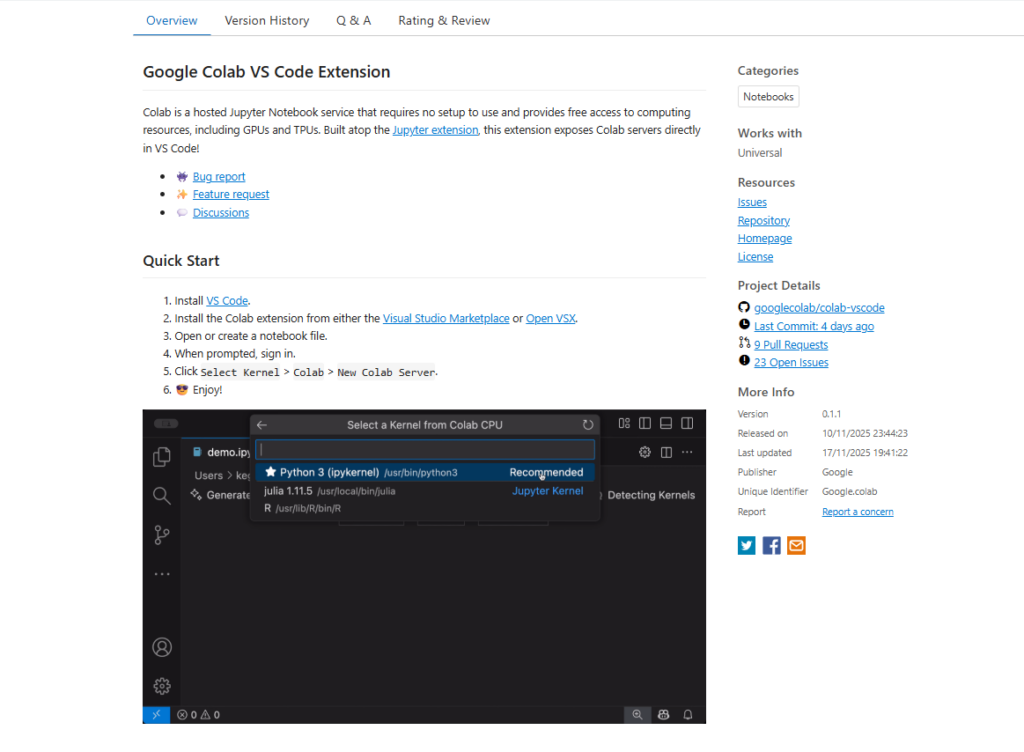Toggle primary side bar layout icon
The height and width of the screenshot is (752, 1024).
645,423
